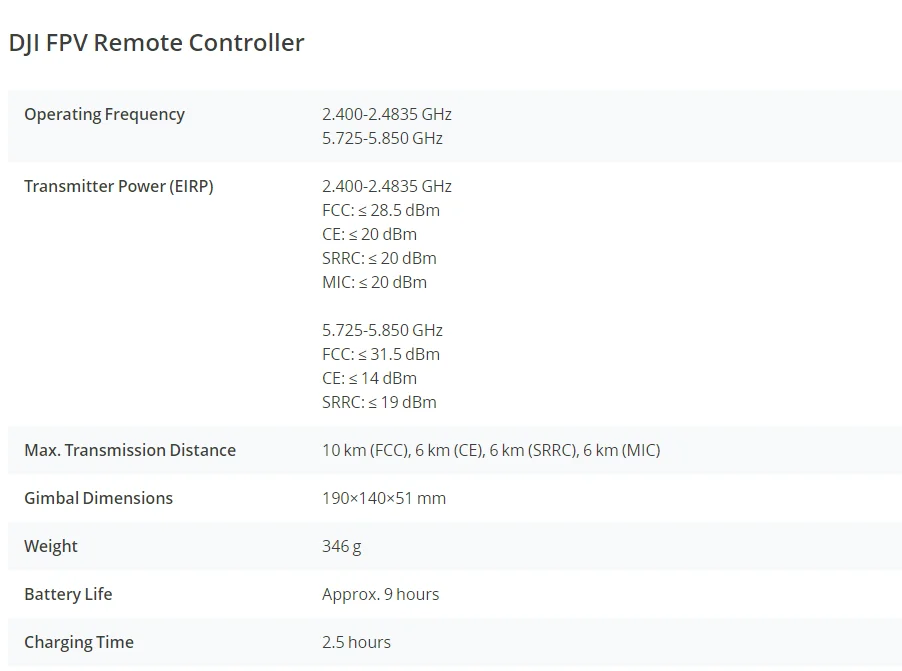Click the DJI FPV Remote Controller heading

[x=156, y=43]
